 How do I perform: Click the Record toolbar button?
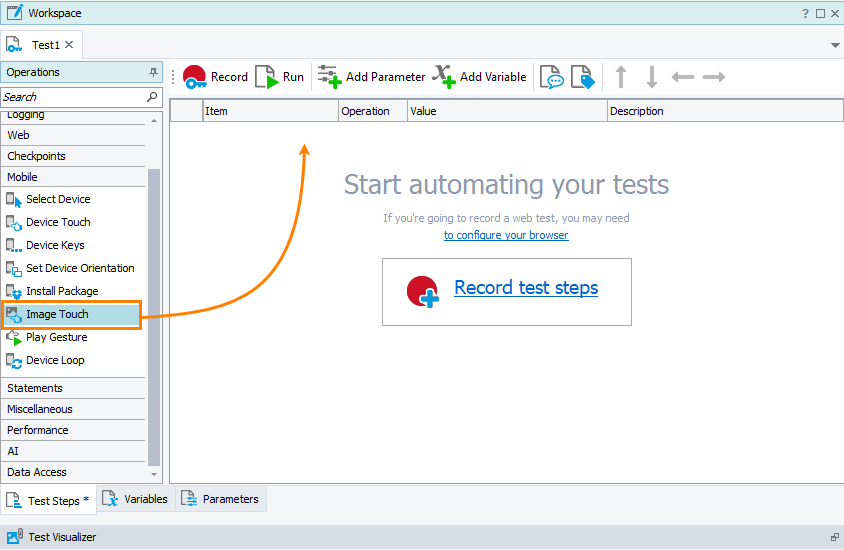(x=215, y=77)
